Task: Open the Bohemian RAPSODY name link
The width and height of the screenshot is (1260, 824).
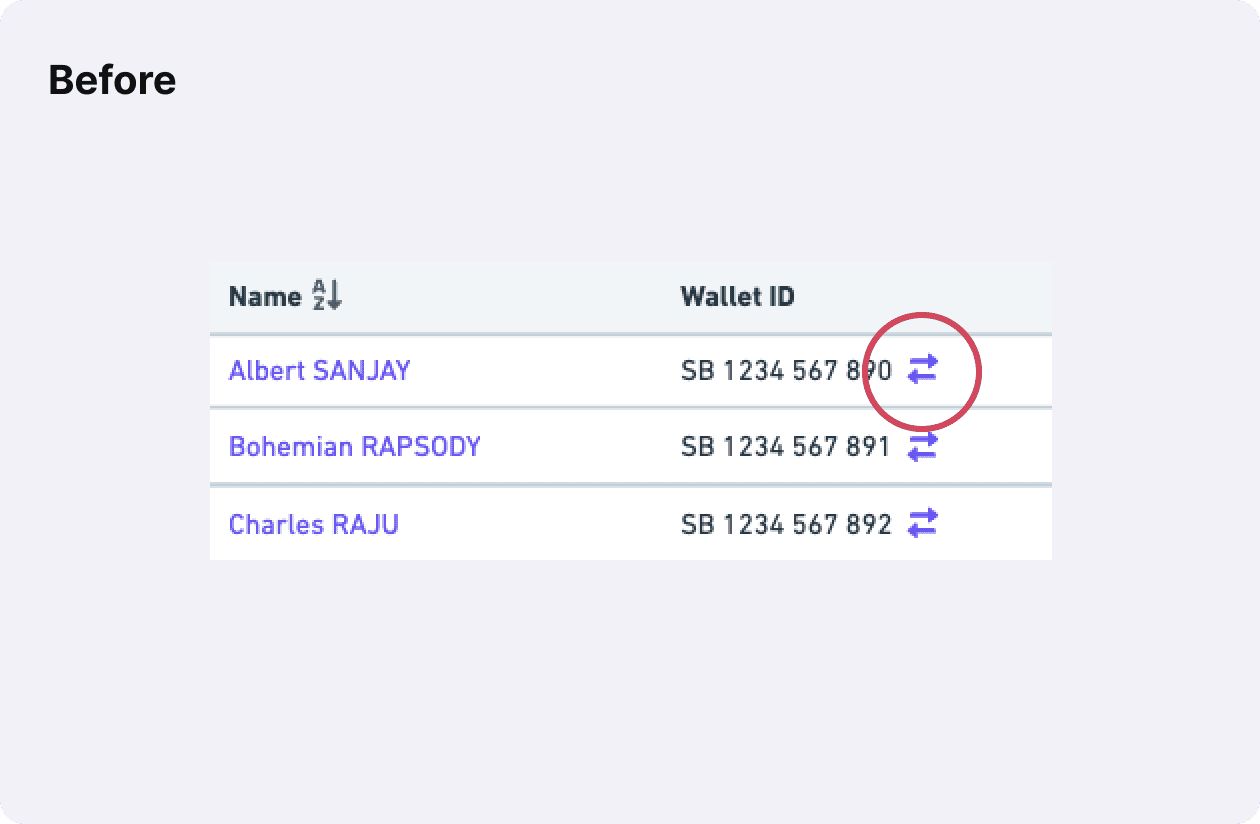Action: 355,446
